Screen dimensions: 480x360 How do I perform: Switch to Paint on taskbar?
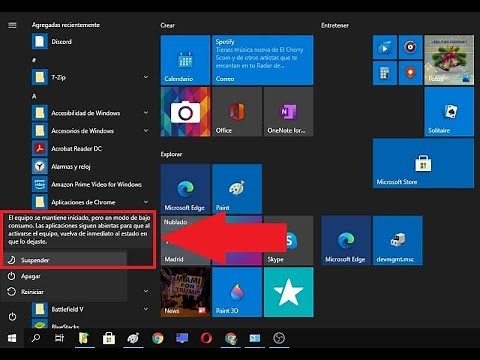pyautogui.click(x=133, y=338)
